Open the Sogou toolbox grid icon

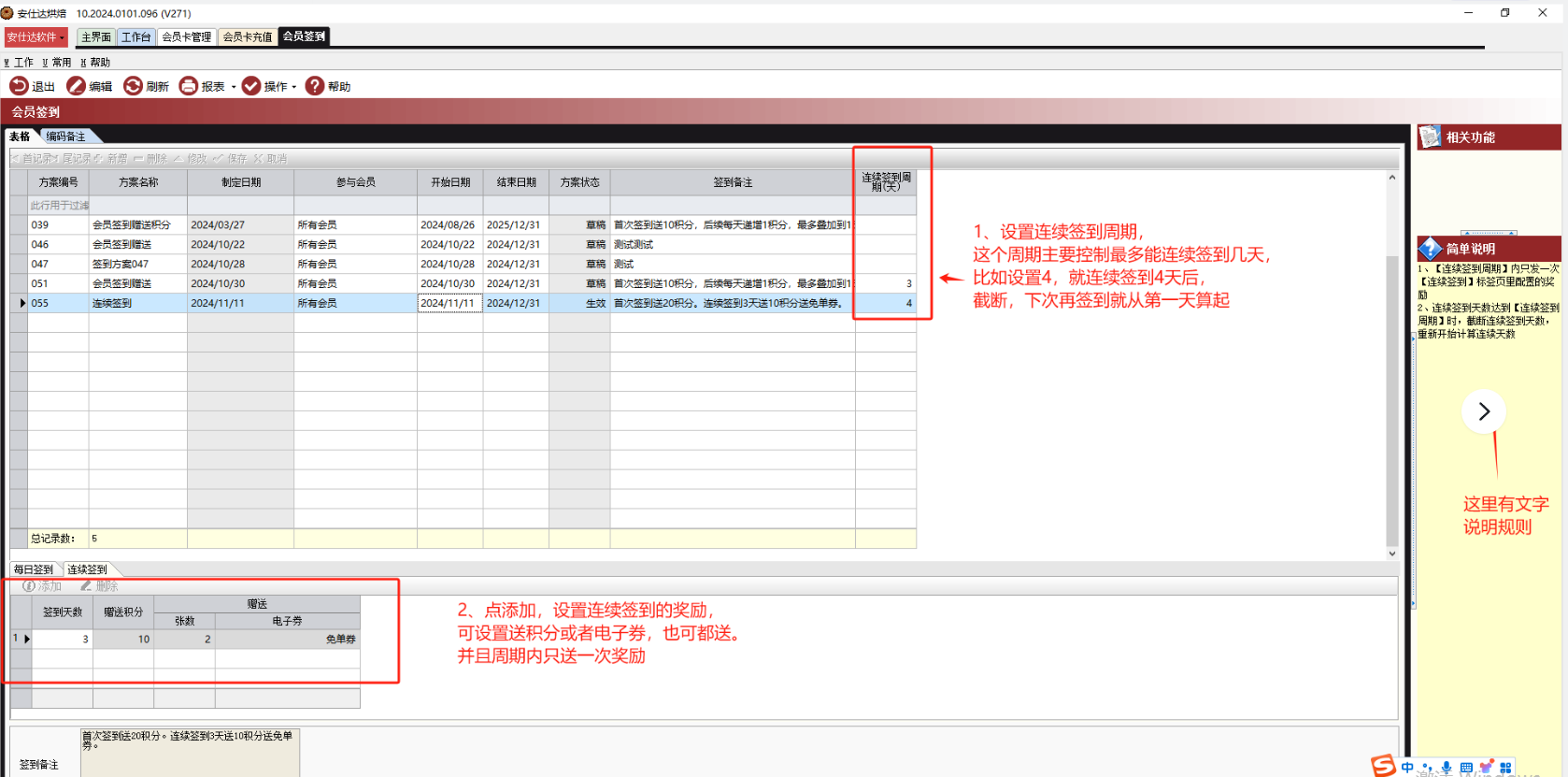click(x=1505, y=768)
